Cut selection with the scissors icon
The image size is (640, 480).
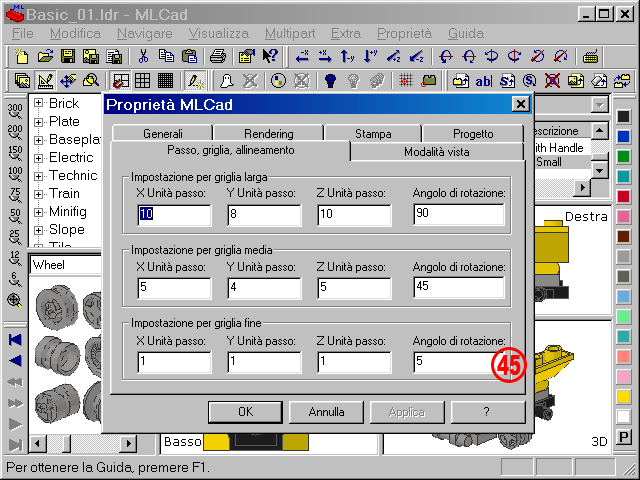tap(143, 56)
